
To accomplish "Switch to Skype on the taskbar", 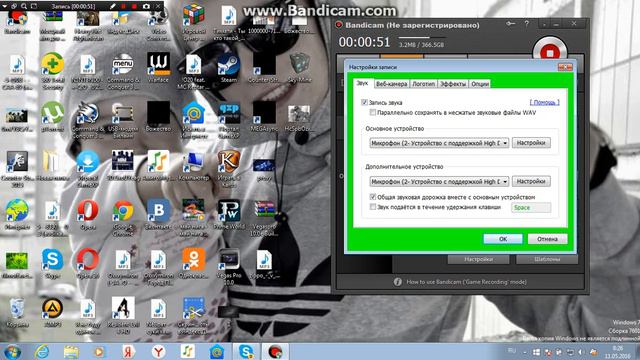I will coord(246,351).
